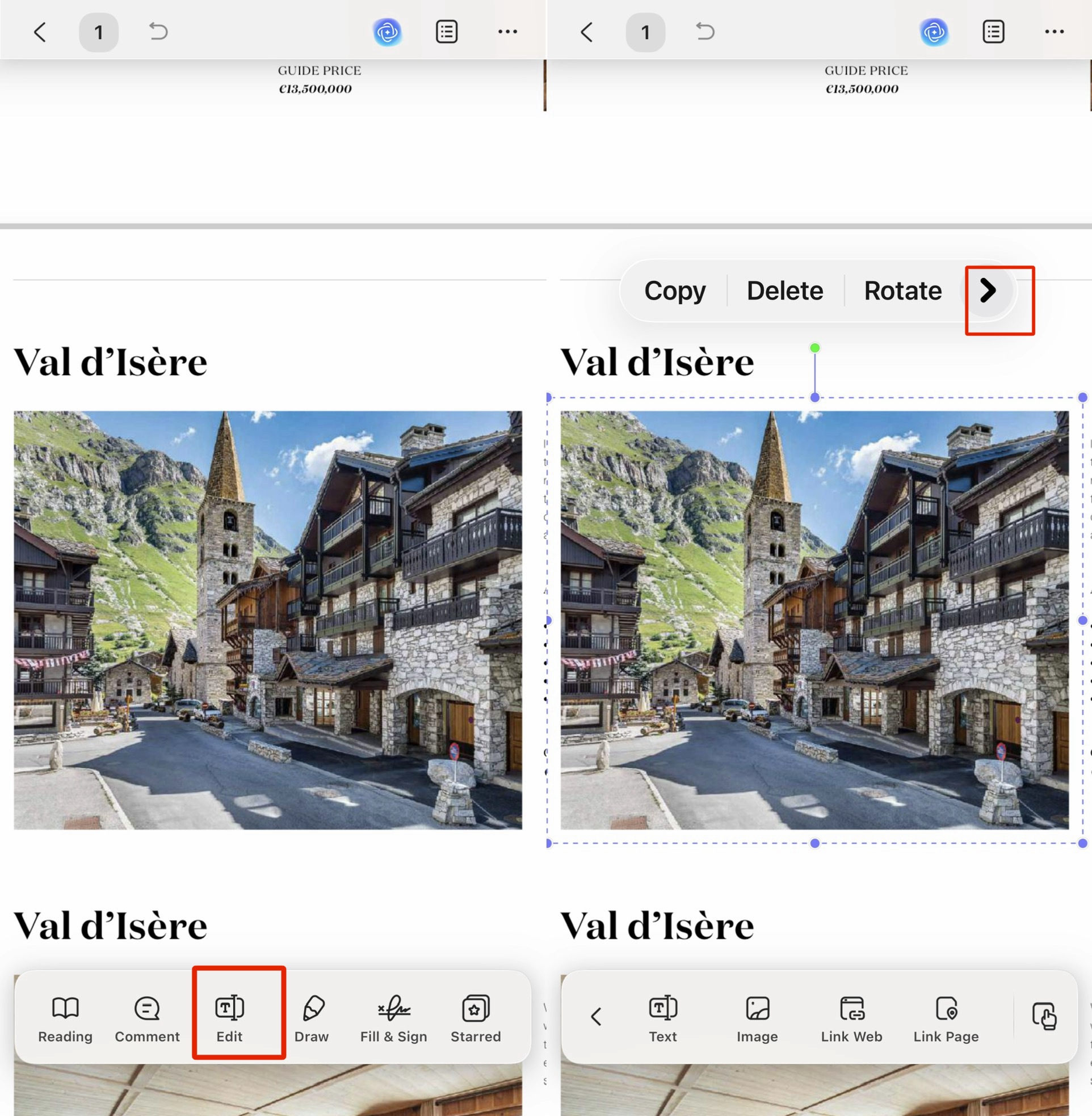Select the Image tool

pyautogui.click(x=757, y=1020)
